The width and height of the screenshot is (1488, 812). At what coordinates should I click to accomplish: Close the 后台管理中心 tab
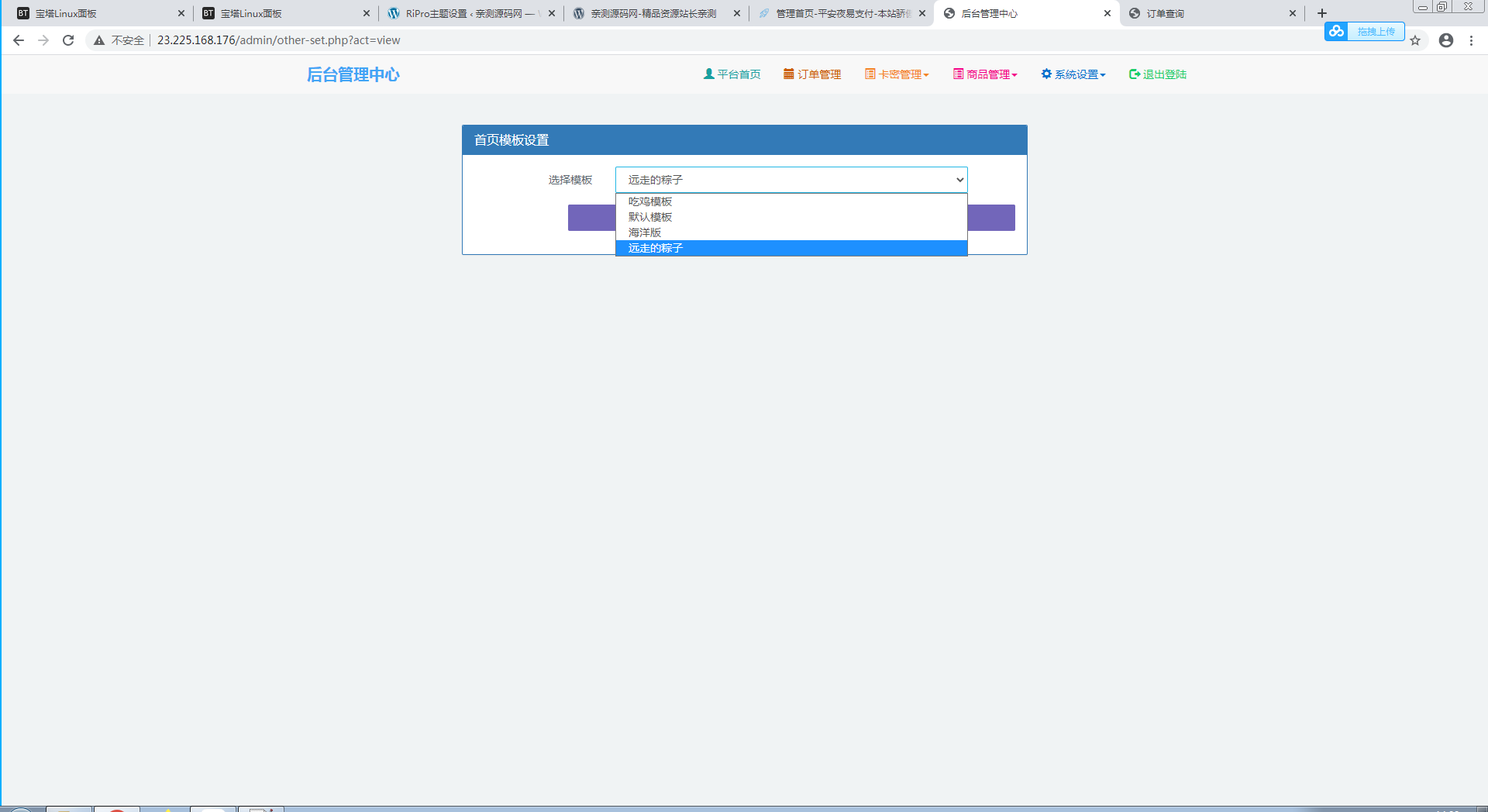click(1107, 13)
